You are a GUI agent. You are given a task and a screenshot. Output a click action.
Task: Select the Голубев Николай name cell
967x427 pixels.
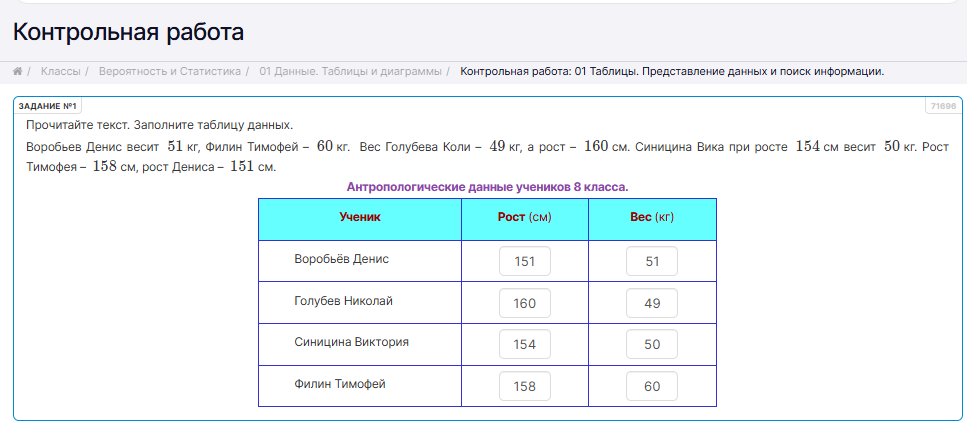click(x=360, y=302)
